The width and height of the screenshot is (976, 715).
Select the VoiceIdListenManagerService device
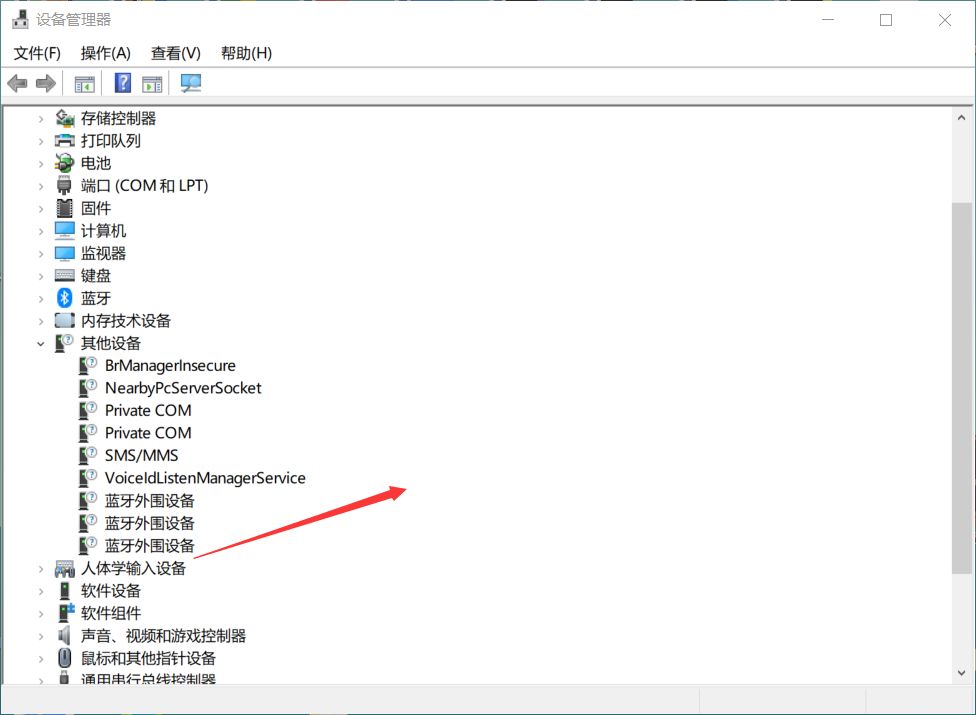point(205,478)
